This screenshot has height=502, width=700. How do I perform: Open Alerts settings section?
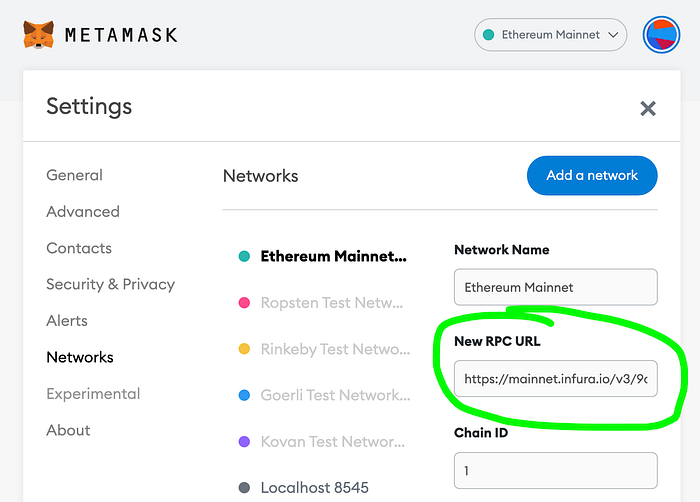[x=67, y=321]
